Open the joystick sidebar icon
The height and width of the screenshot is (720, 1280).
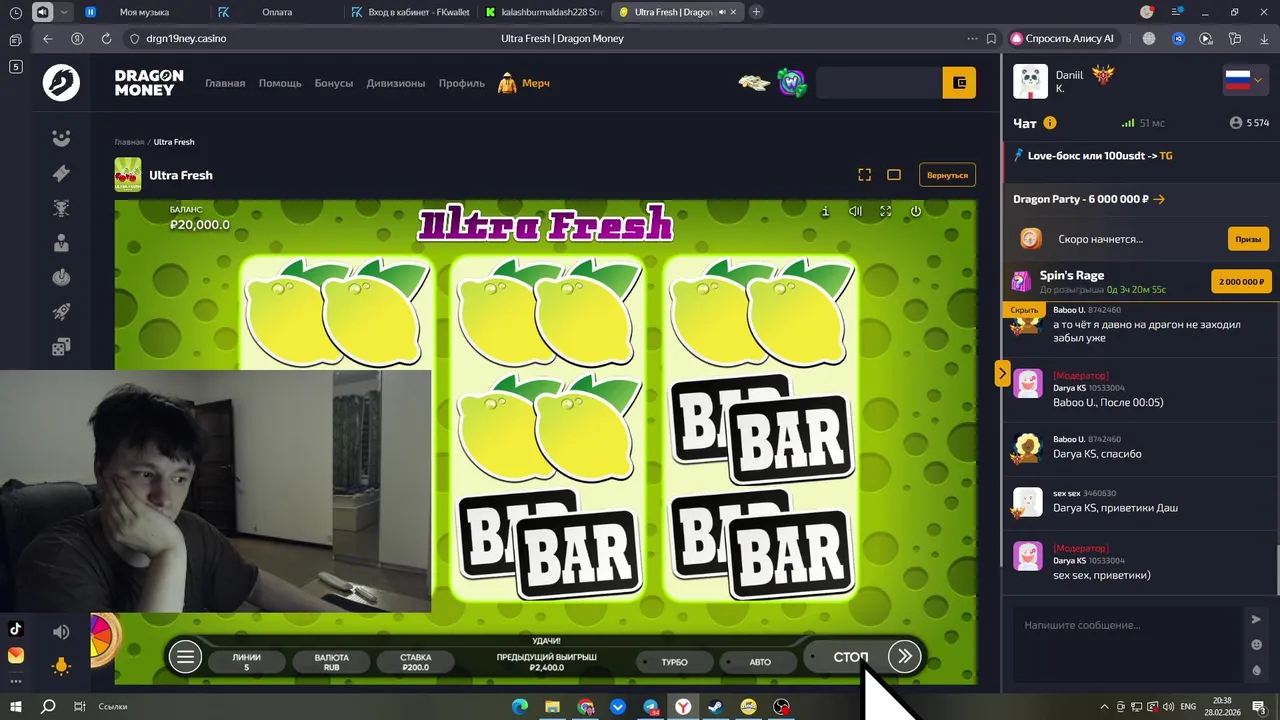pyautogui.click(x=61, y=277)
